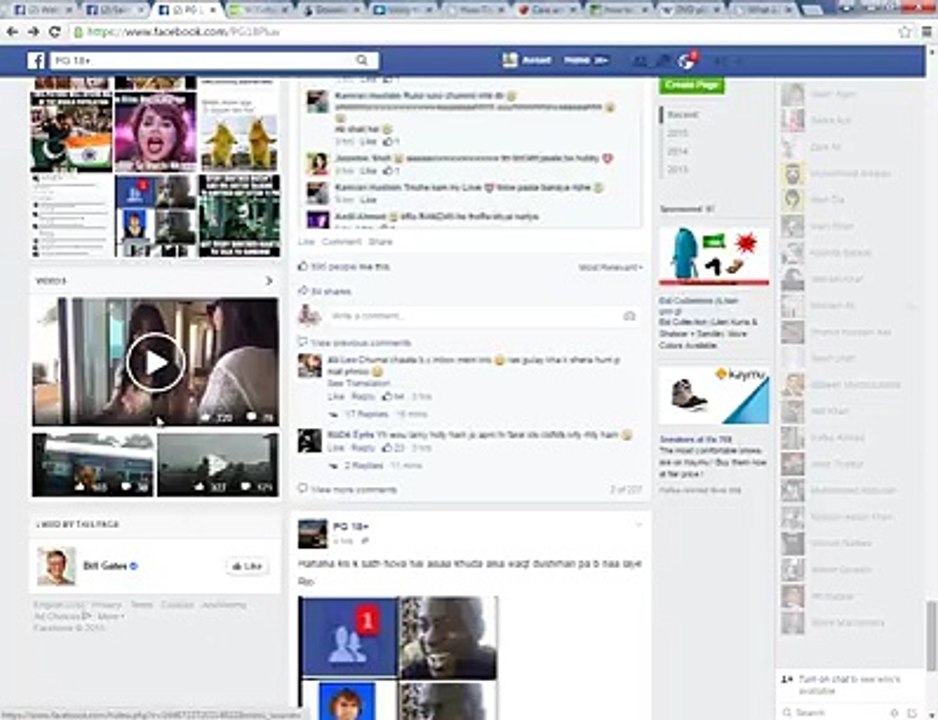Open the privacy shortcuts lock icon
Screen dimensions: 938x720
(x=720, y=61)
